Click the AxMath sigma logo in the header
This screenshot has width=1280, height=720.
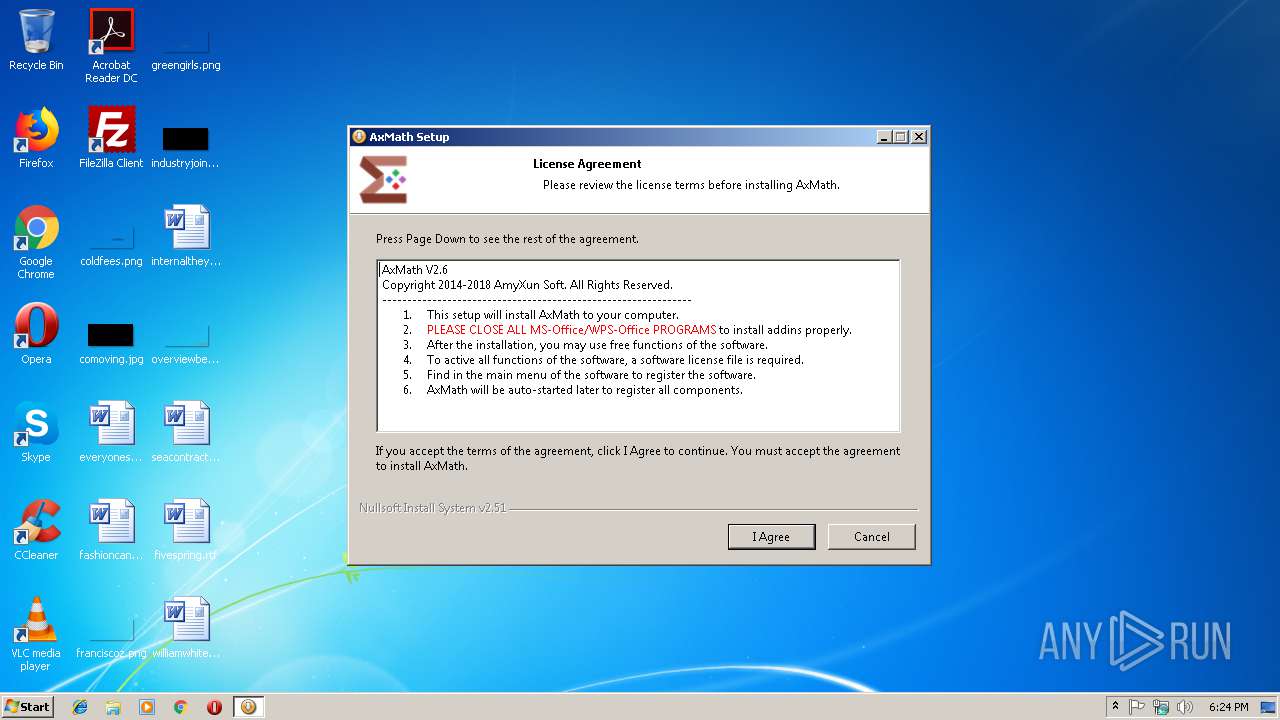tap(383, 180)
